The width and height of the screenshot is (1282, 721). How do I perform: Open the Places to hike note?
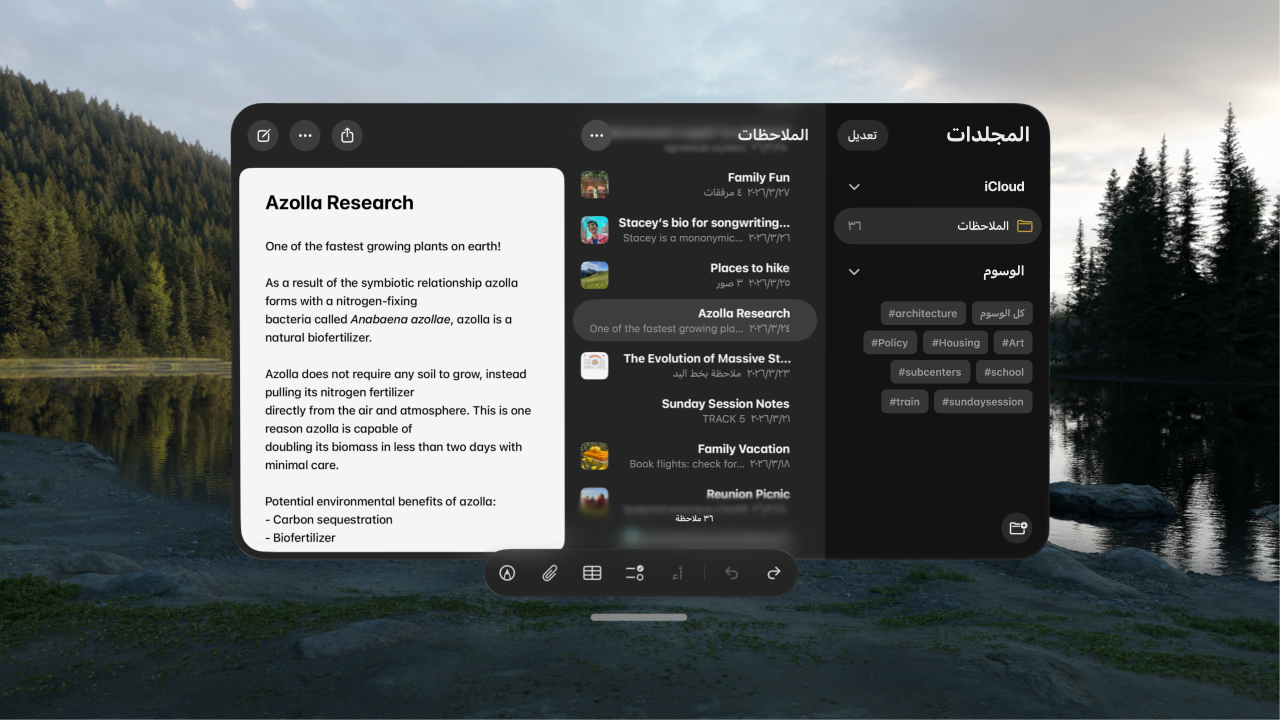(695, 275)
